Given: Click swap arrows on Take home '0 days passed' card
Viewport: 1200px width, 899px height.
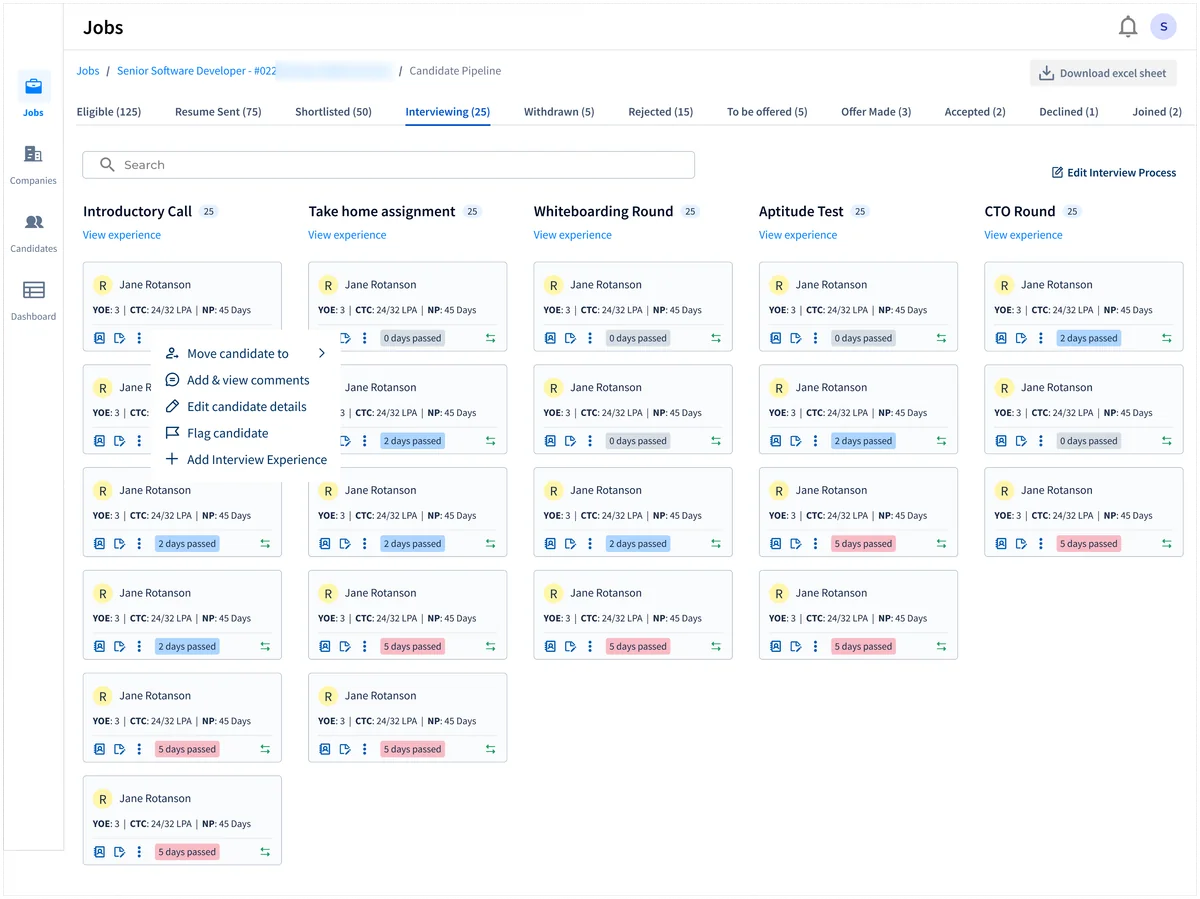Looking at the screenshot, I should pos(490,338).
